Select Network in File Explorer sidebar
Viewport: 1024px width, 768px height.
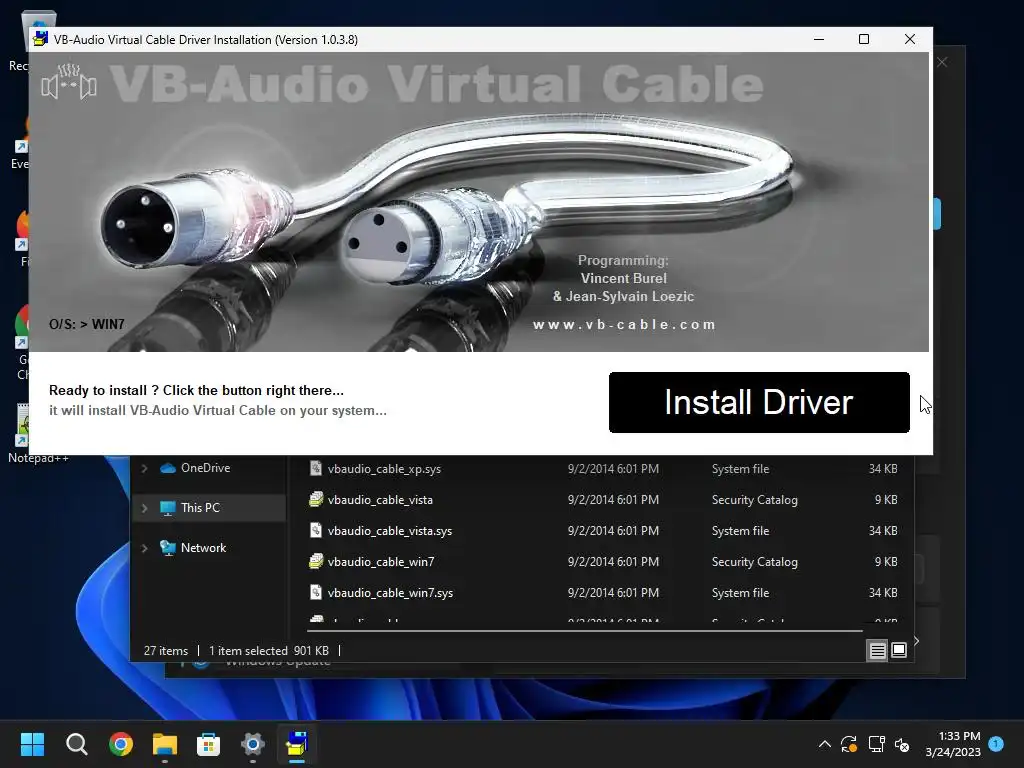[203, 548]
